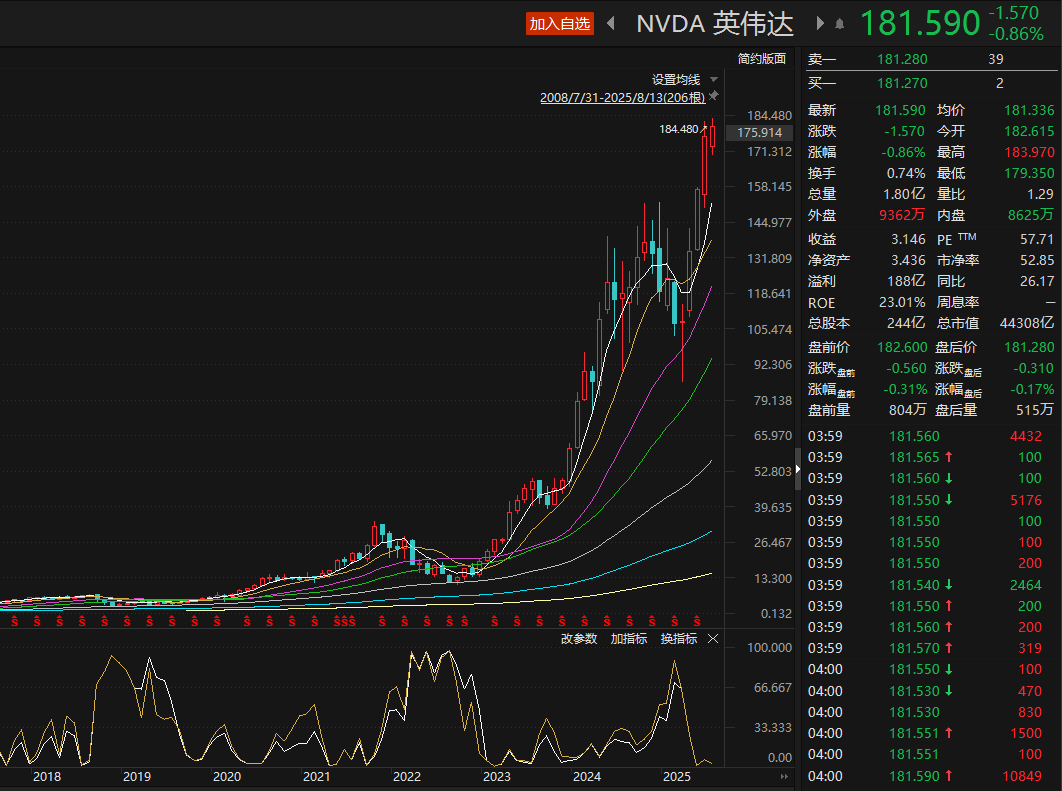Go to previous stock with left arrow
Viewport: 1062px width, 791px height.
[610, 24]
